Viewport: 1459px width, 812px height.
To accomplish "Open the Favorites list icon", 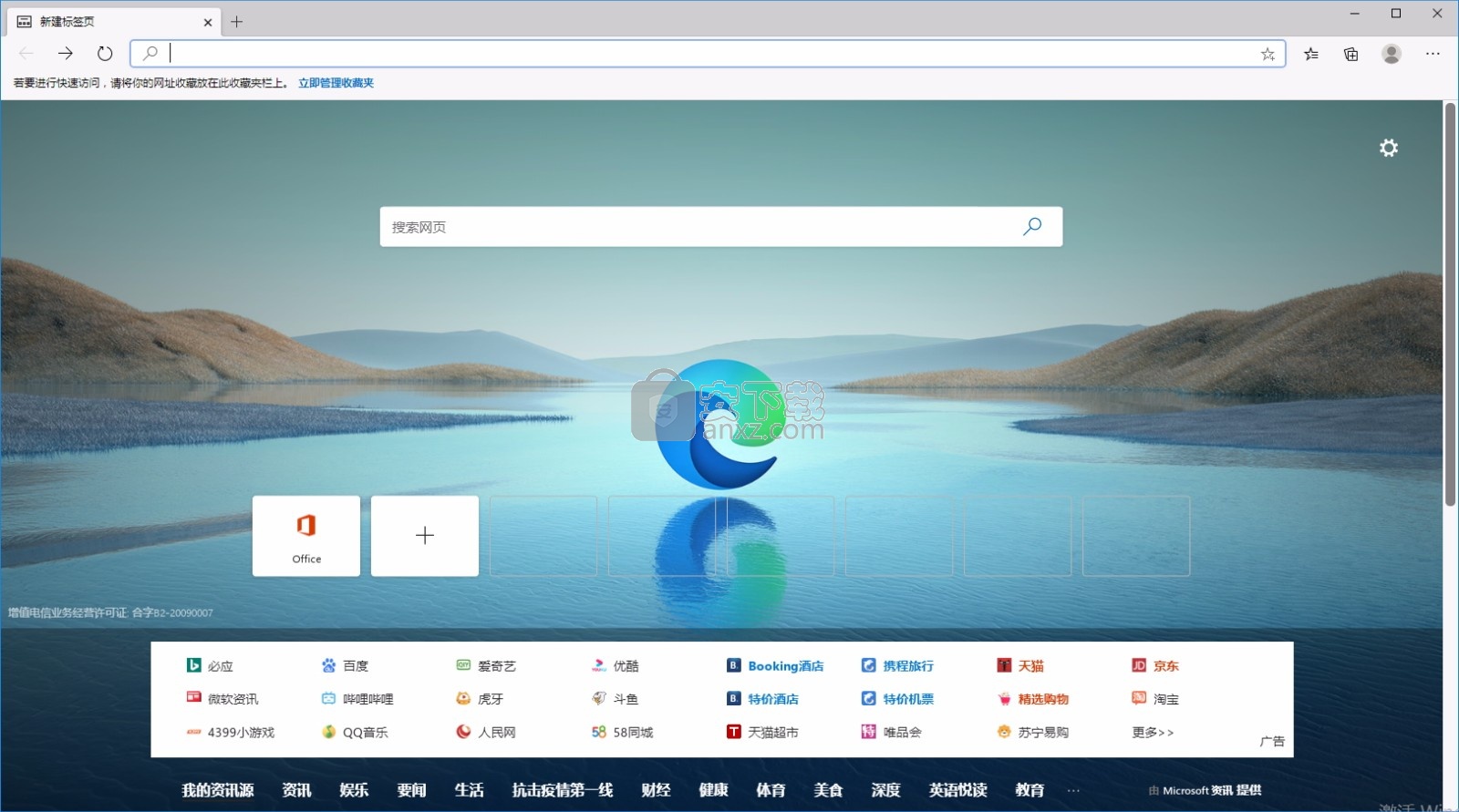I will pyautogui.click(x=1311, y=54).
